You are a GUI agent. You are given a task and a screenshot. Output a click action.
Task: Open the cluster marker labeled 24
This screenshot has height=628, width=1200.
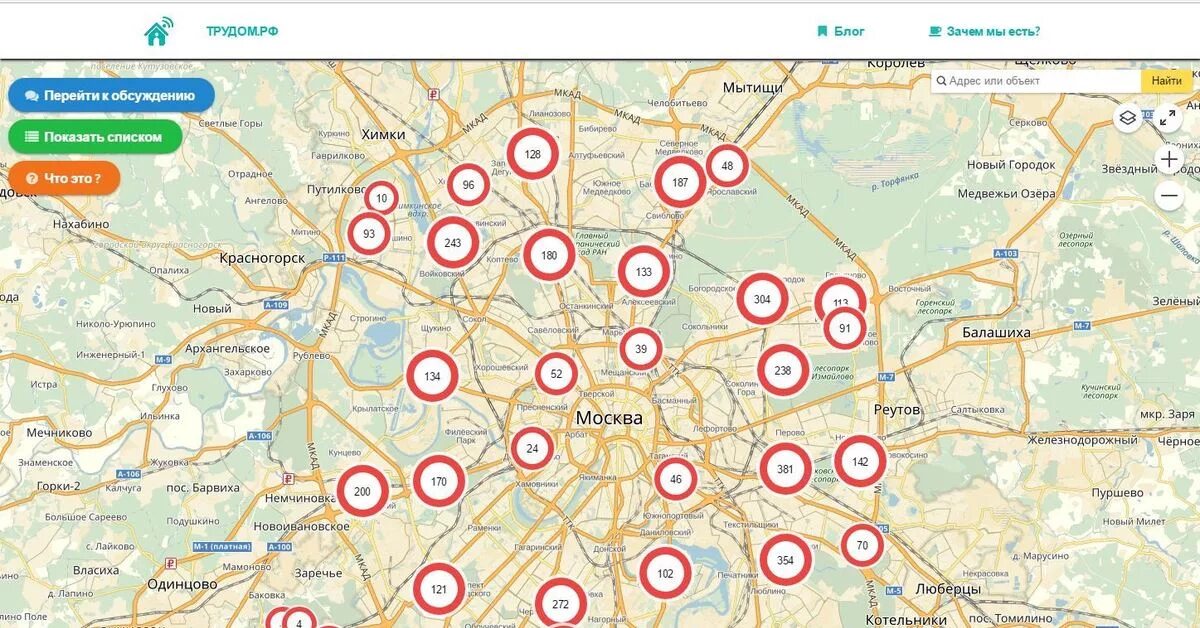tap(532, 449)
